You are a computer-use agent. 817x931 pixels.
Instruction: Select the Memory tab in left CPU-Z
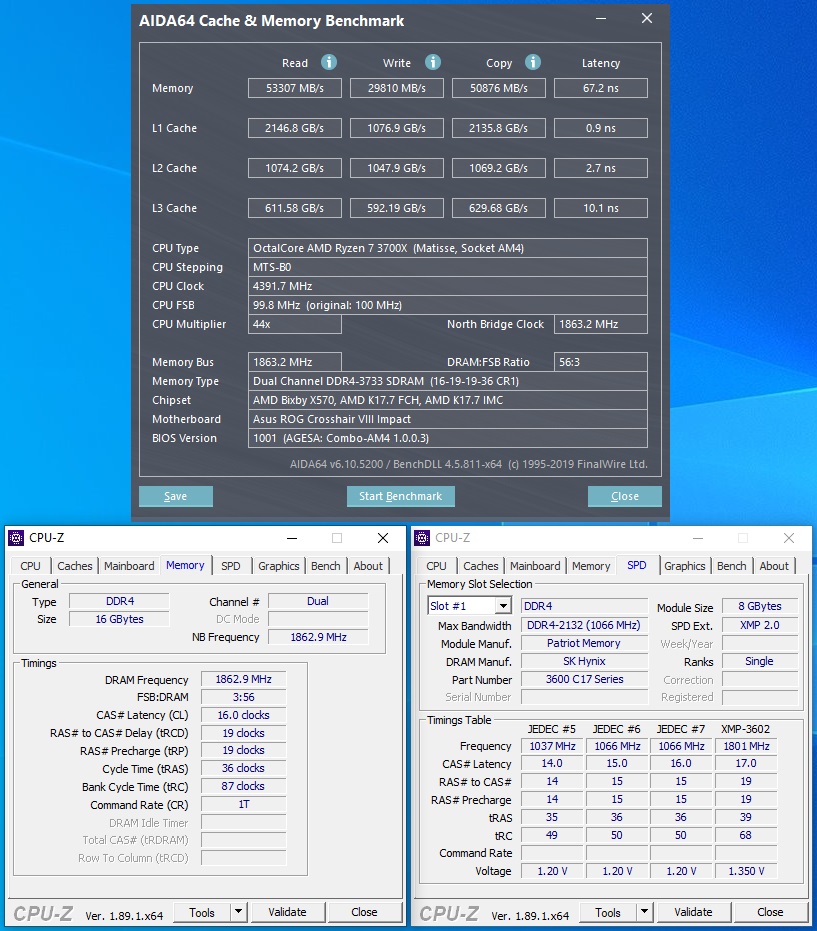pos(185,565)
